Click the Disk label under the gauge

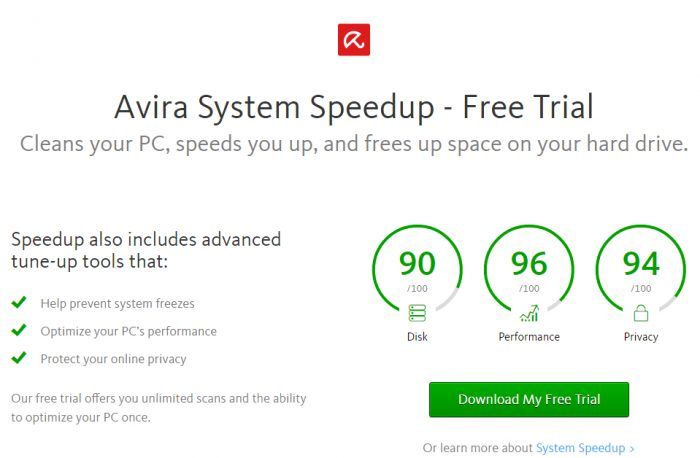pos(417,337)
